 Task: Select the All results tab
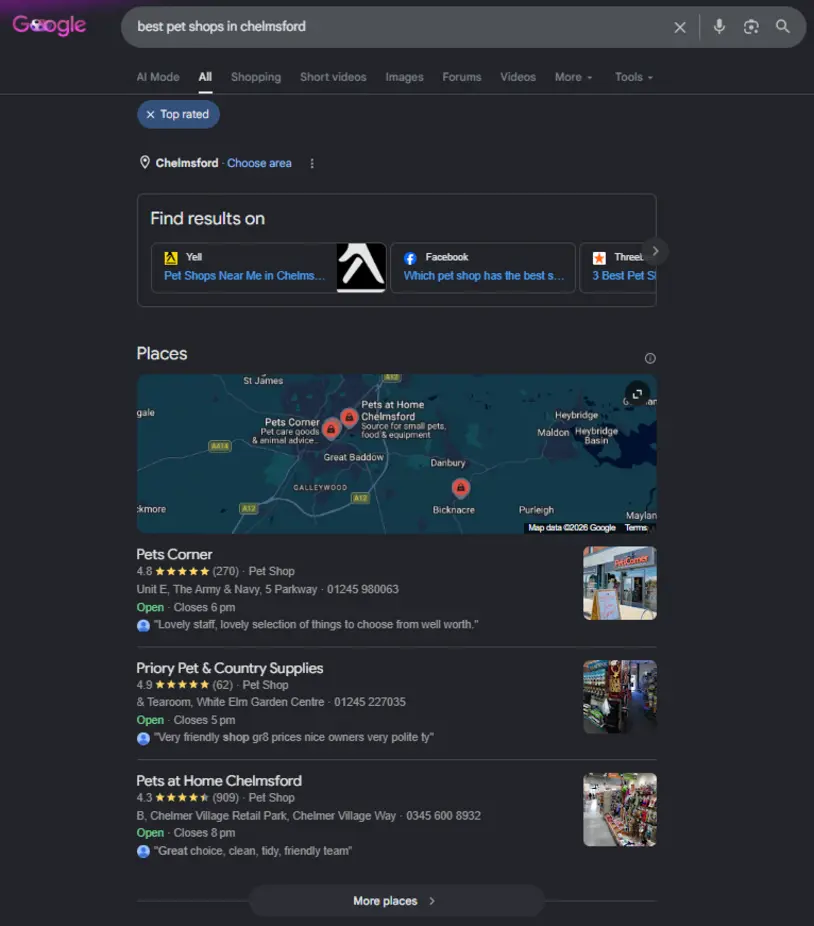coord(205,77)
